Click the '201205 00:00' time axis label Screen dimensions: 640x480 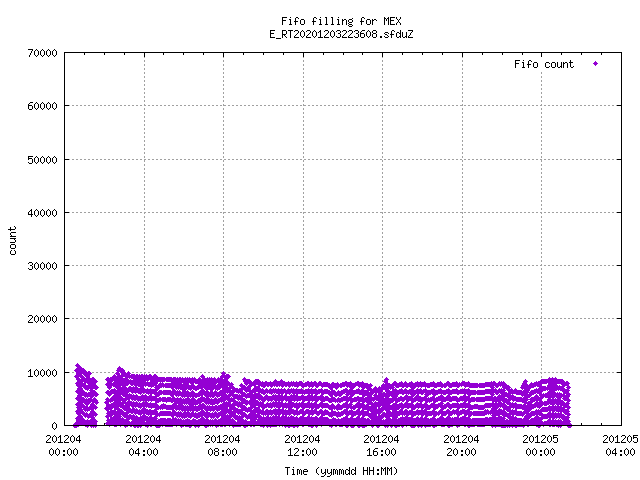[541, 445]
